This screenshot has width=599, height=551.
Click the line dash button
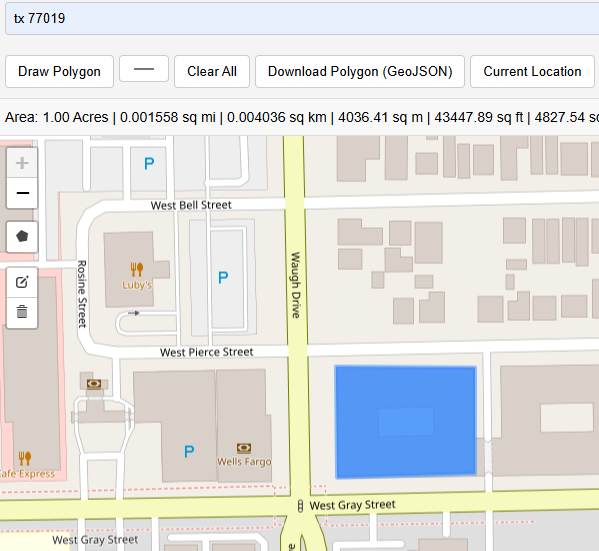(144, 69)
